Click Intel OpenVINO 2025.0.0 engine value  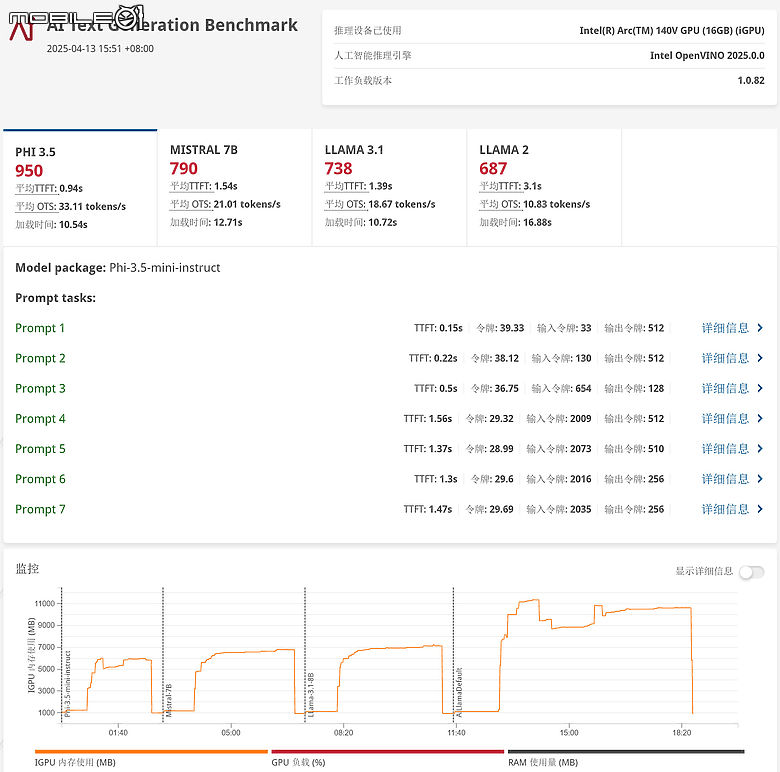coord(707,55)
